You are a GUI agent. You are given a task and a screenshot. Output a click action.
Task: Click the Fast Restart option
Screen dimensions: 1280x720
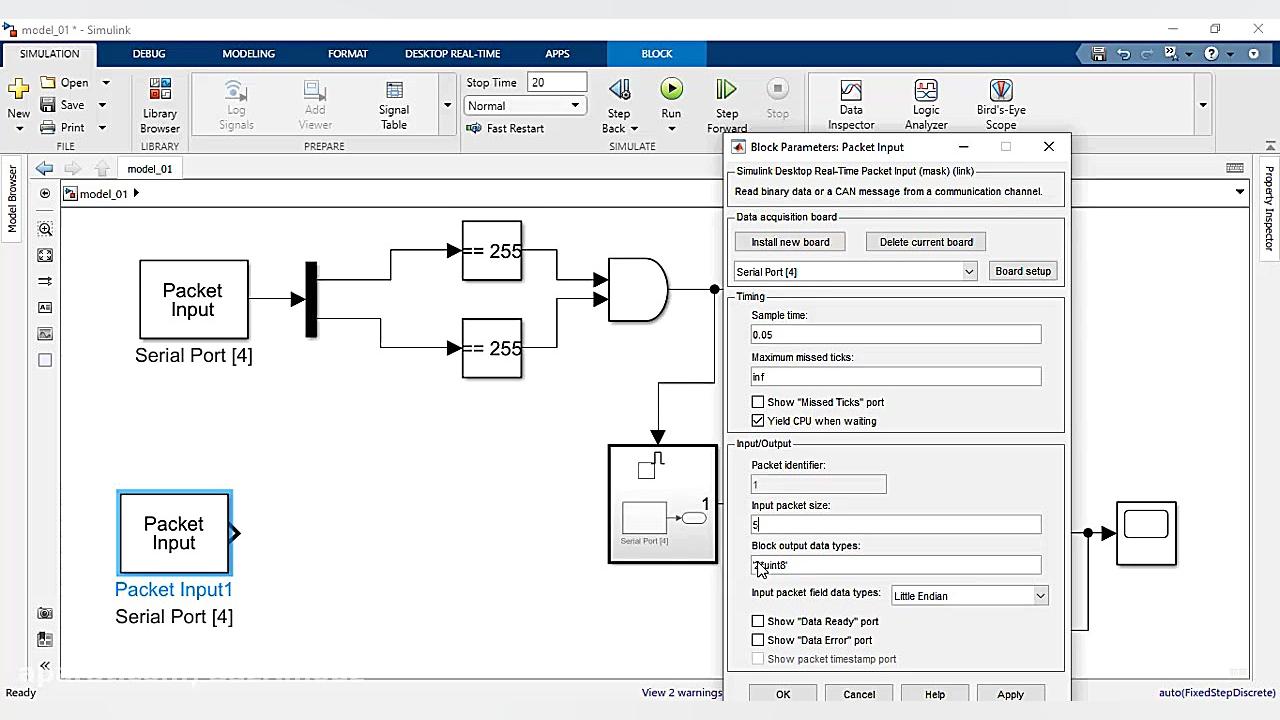505,128
